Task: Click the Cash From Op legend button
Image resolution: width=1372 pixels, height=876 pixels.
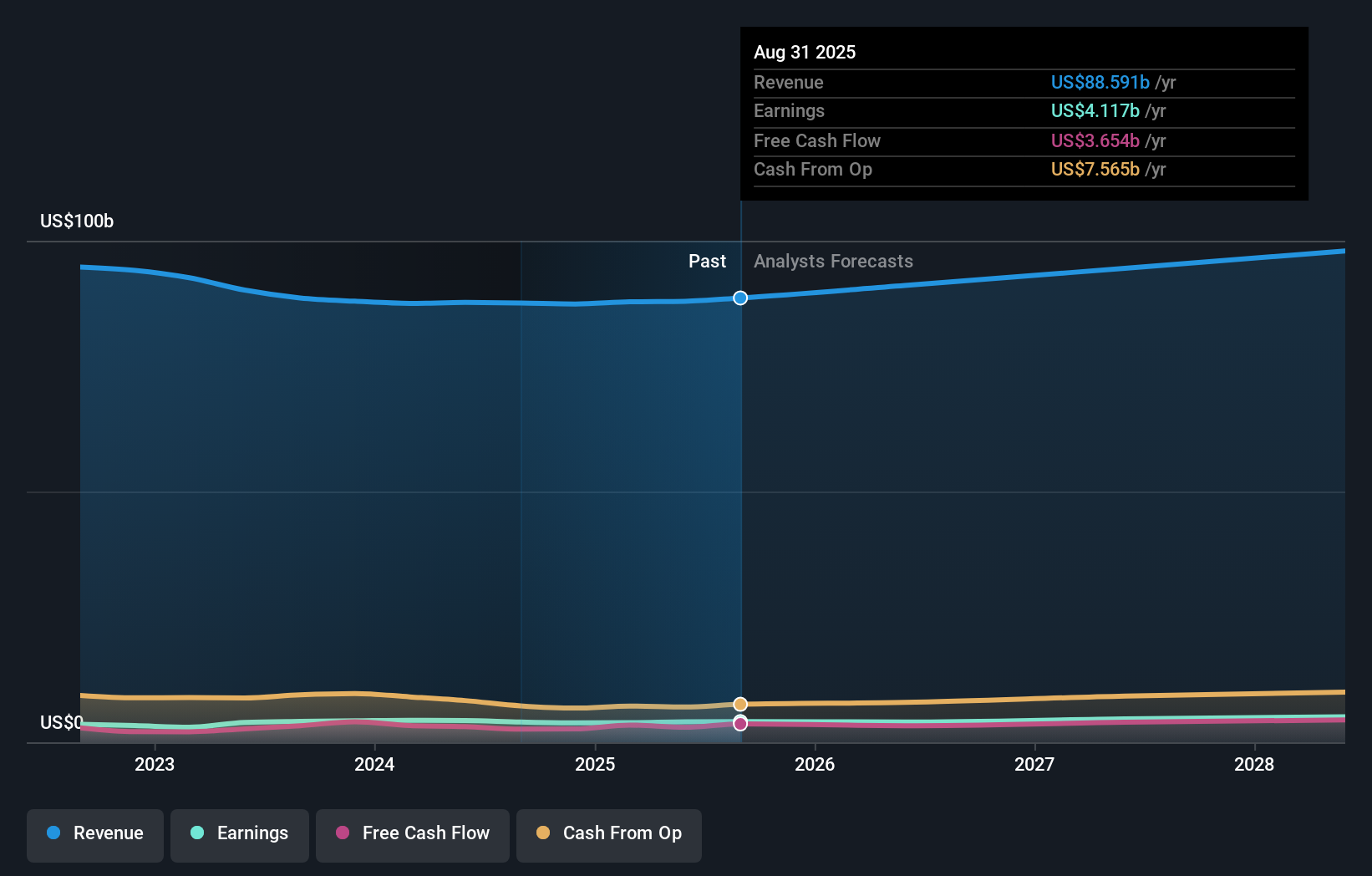Action: point(608,834)
